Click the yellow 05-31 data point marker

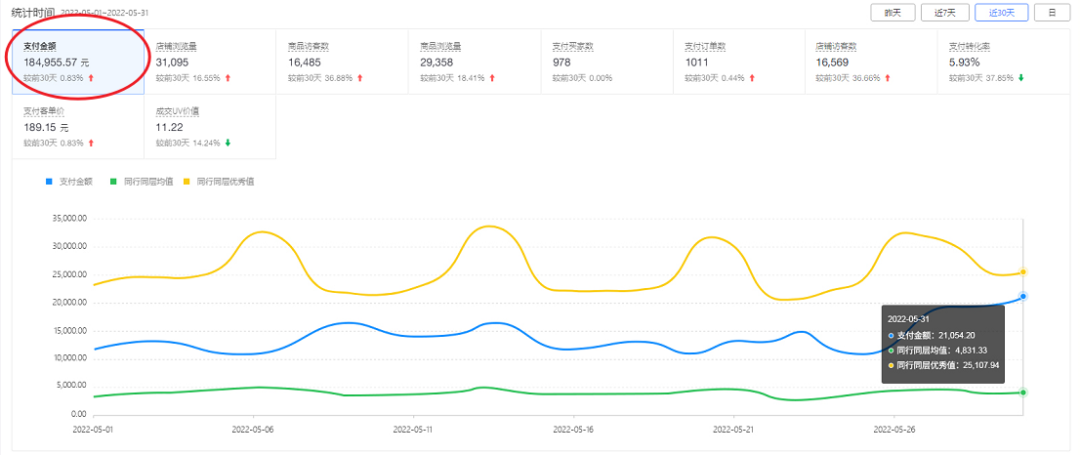click(x=1023, y=272)
